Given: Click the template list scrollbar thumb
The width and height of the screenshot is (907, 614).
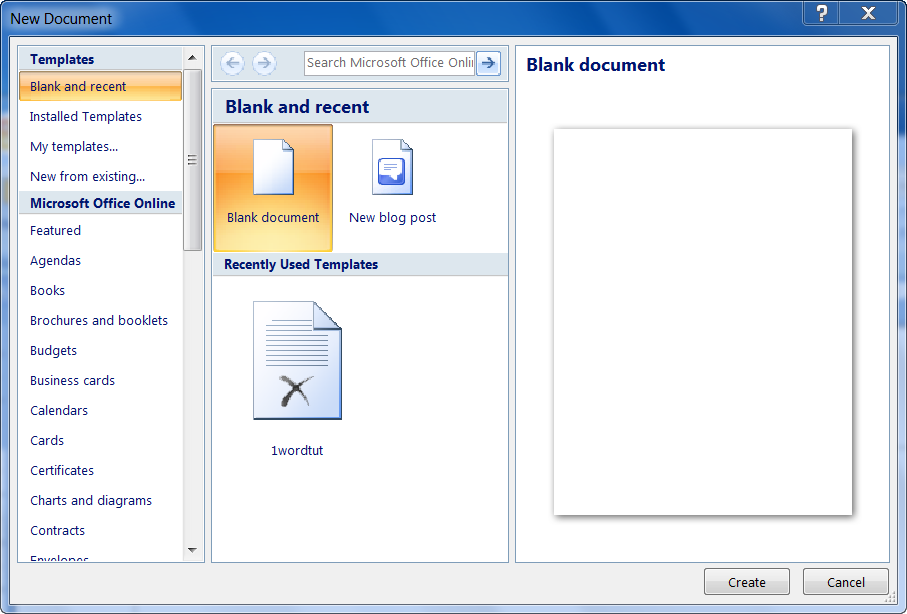Looking at the screenshot, I should (x=193, y=160).
